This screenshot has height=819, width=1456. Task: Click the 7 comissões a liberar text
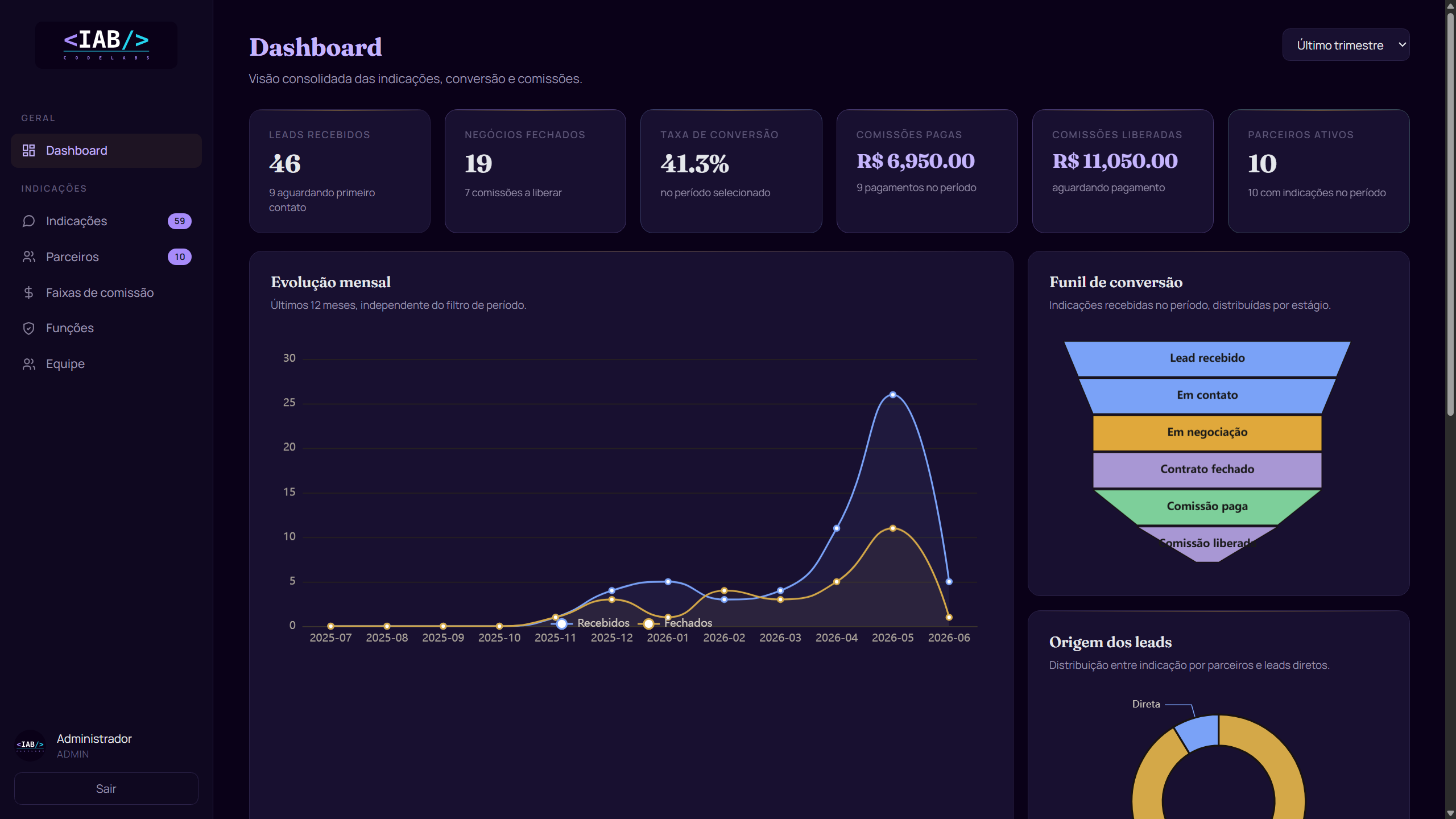(x=513, y=193)
